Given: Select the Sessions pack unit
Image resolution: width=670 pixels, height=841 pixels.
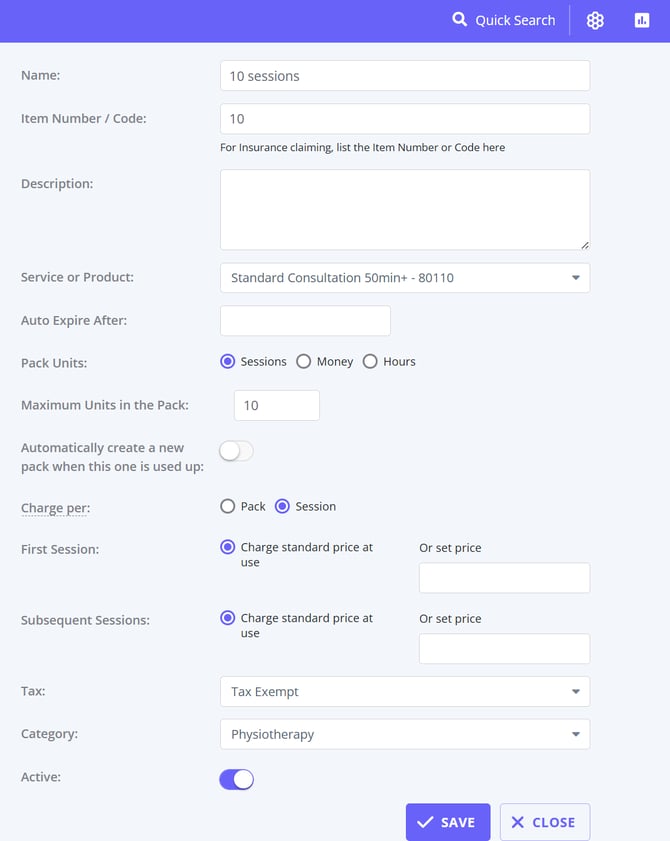Looking at the screenshot, I should [228, 361].
